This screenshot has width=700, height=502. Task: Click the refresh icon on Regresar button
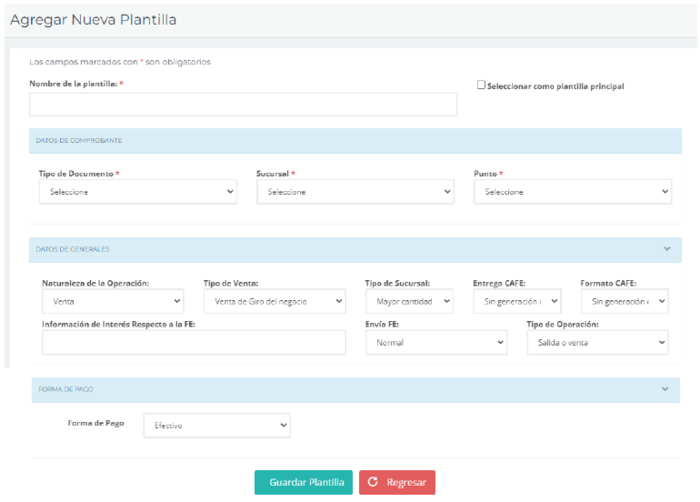pyautogui.click(x=373, y=483)
